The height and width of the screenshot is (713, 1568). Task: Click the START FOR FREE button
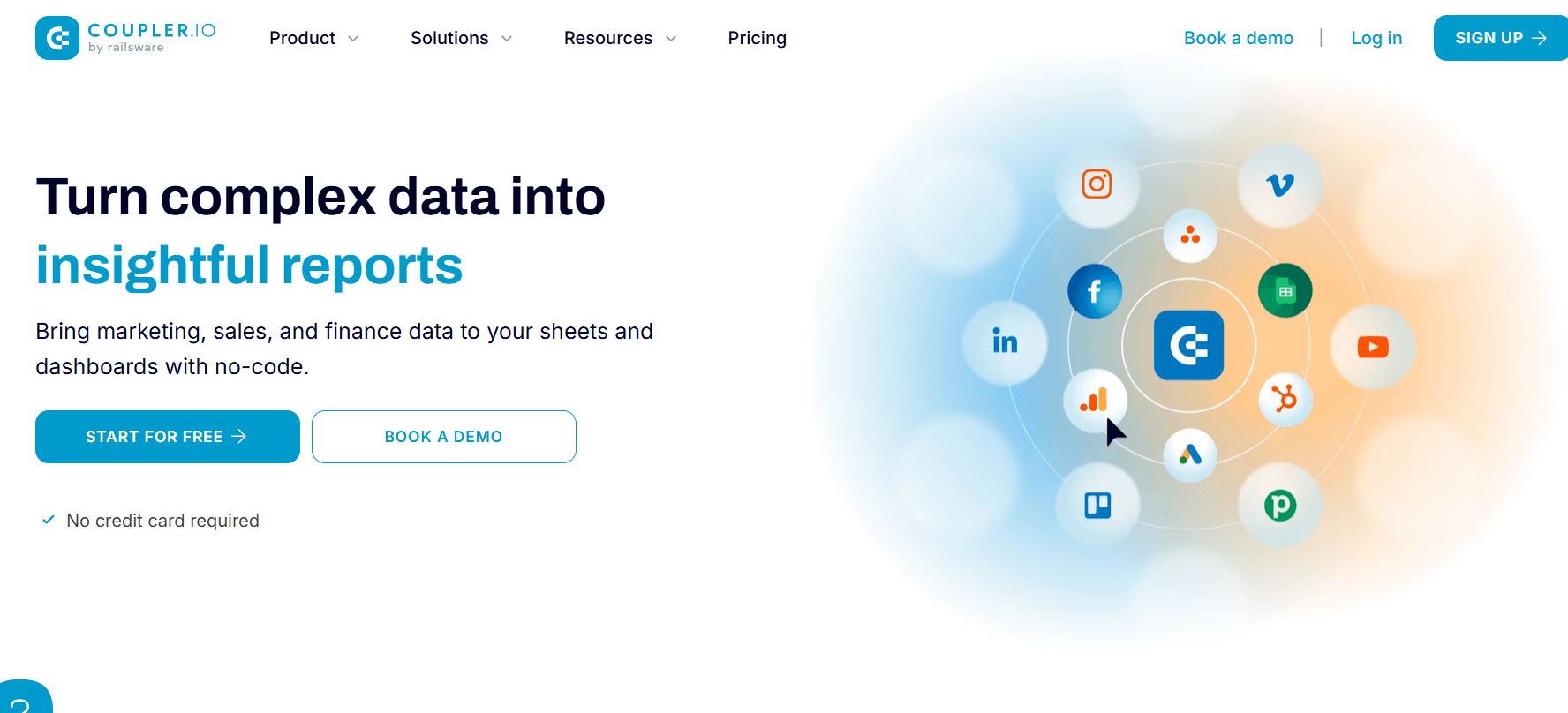168,437
